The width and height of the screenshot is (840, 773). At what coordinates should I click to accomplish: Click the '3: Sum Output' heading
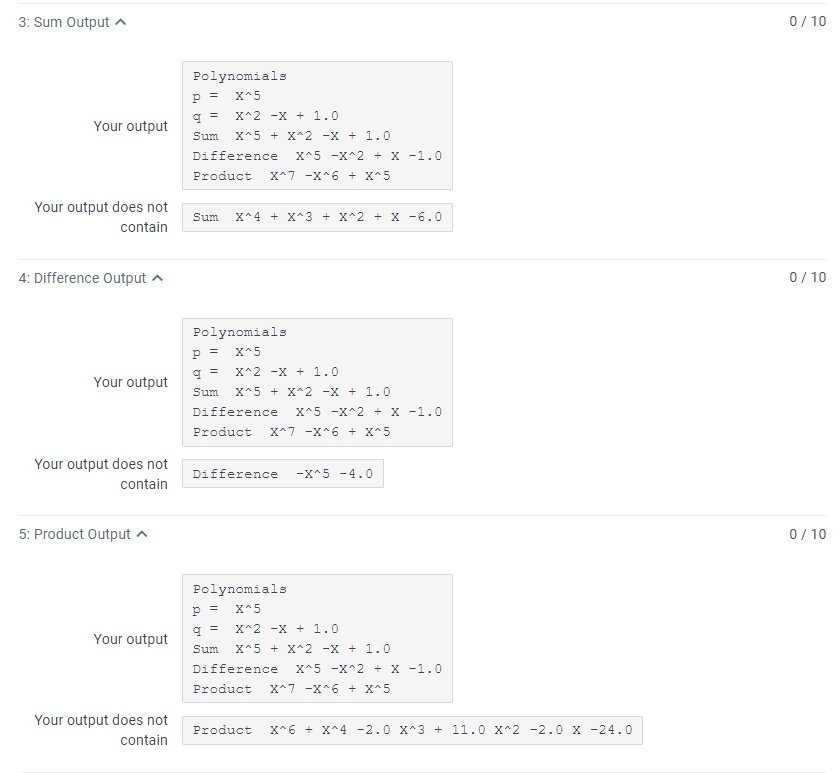pos(64,22)
